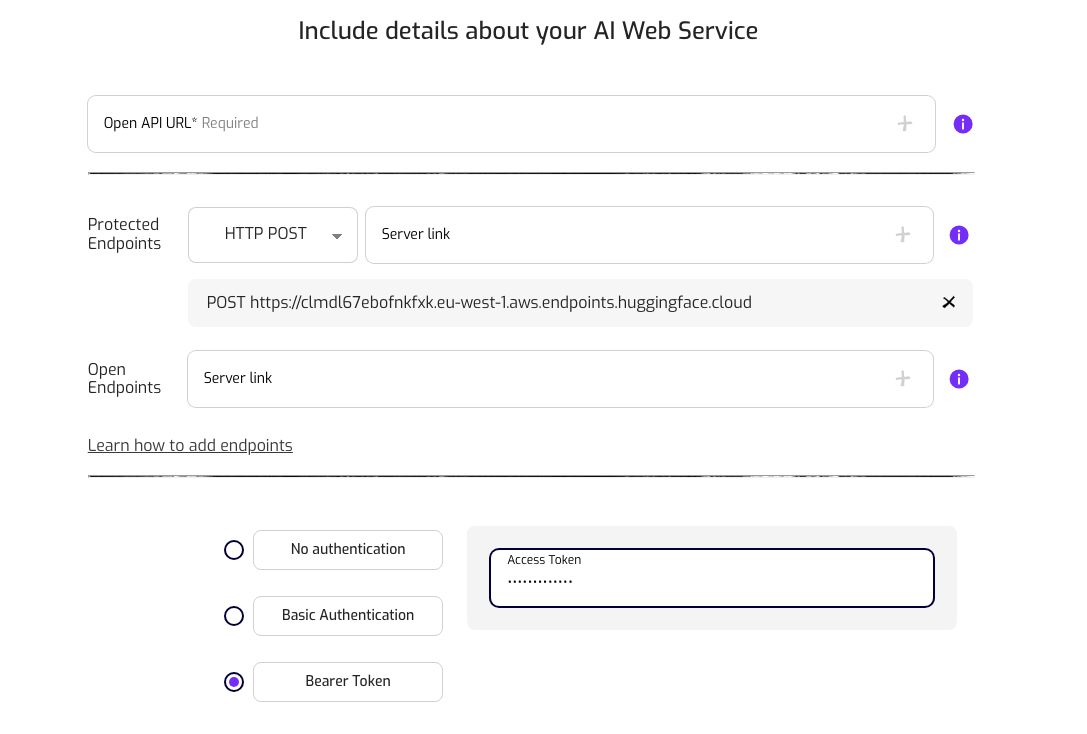Image resolution: width=1087 pixels, height=734 pixels.
Task: Open the info tooltip next to Open API URL
Action: (x=962, y=123)
